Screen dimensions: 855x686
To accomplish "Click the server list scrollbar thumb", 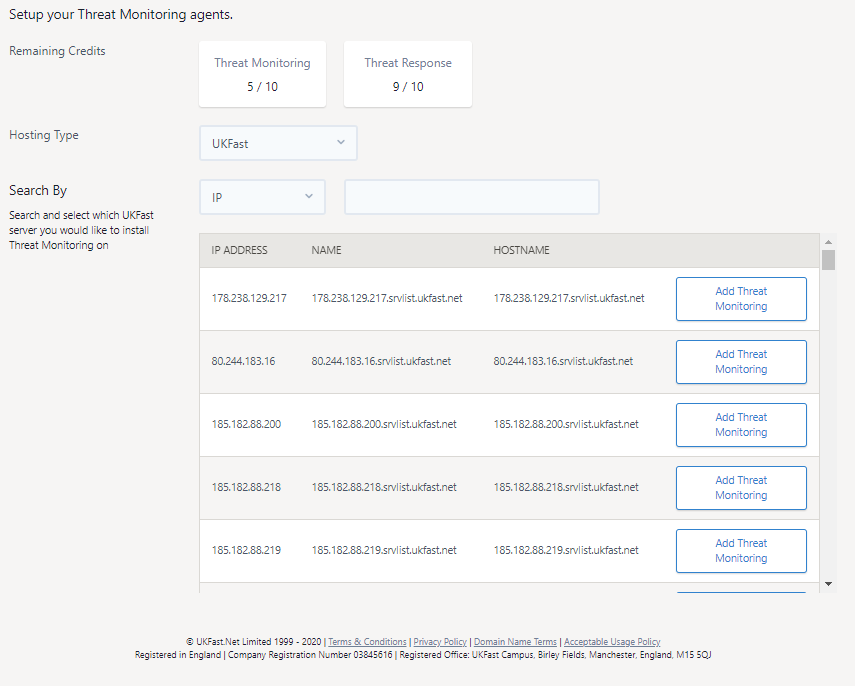I will 828,260.
